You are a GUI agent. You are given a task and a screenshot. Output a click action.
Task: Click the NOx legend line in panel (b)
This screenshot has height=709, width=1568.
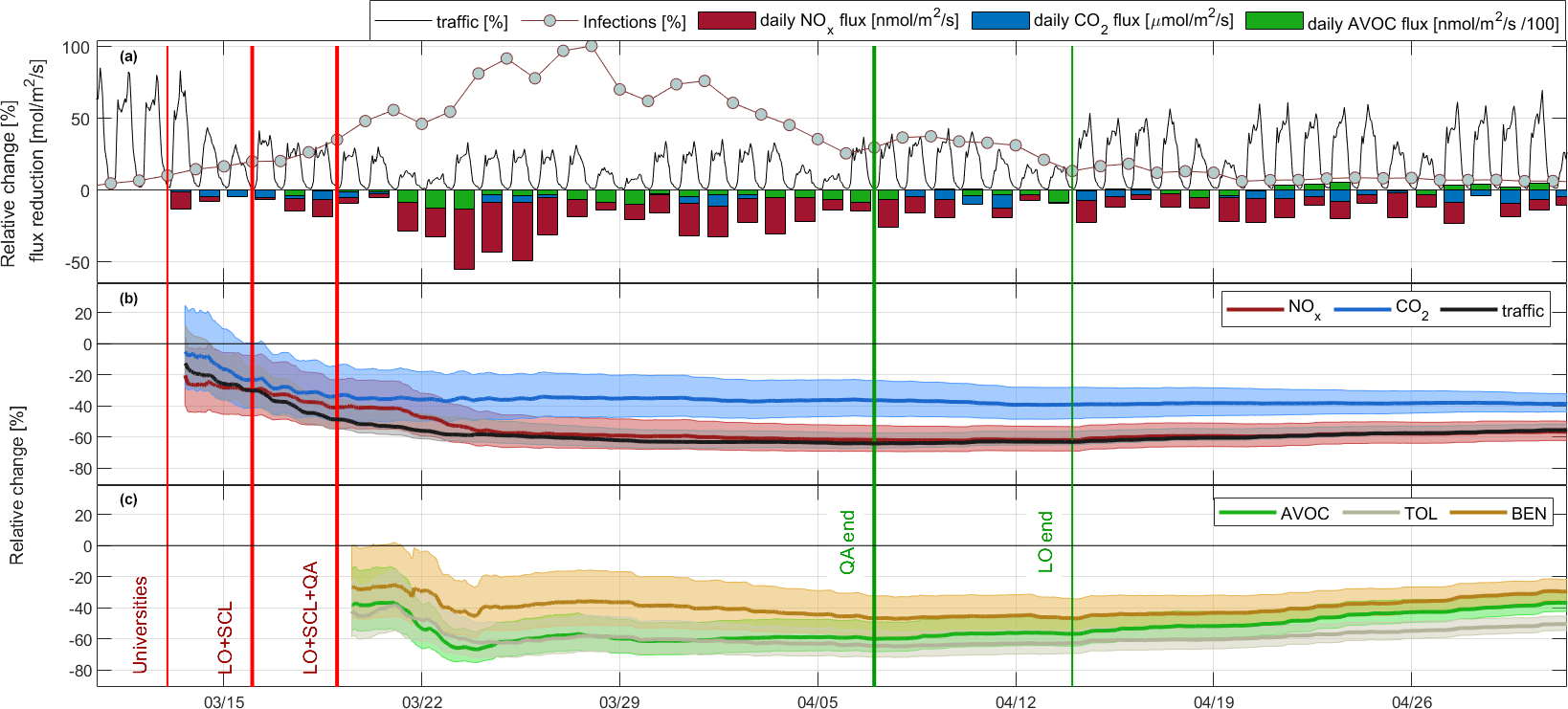(1255, 309)
